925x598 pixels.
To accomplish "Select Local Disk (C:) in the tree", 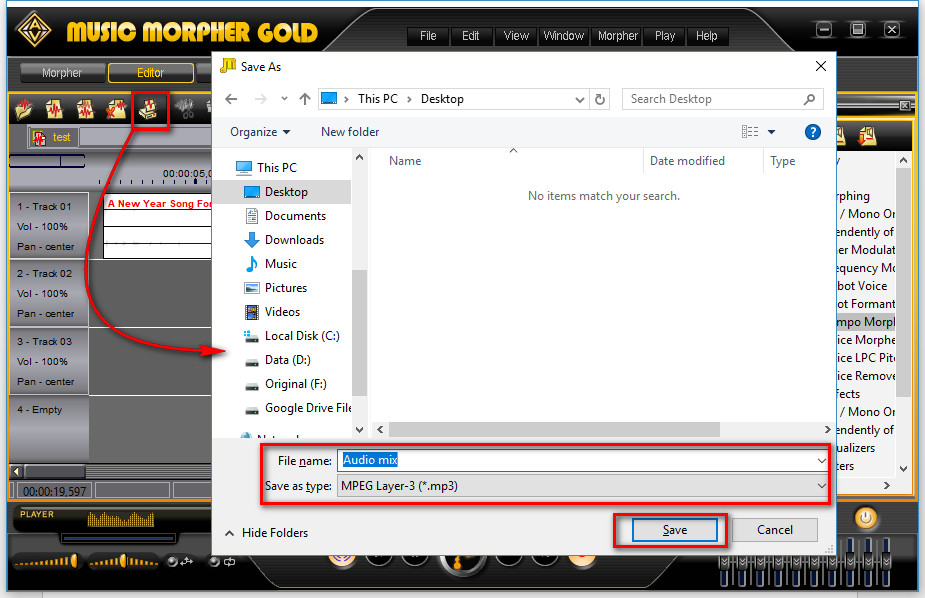I will (x=292, y=336).
